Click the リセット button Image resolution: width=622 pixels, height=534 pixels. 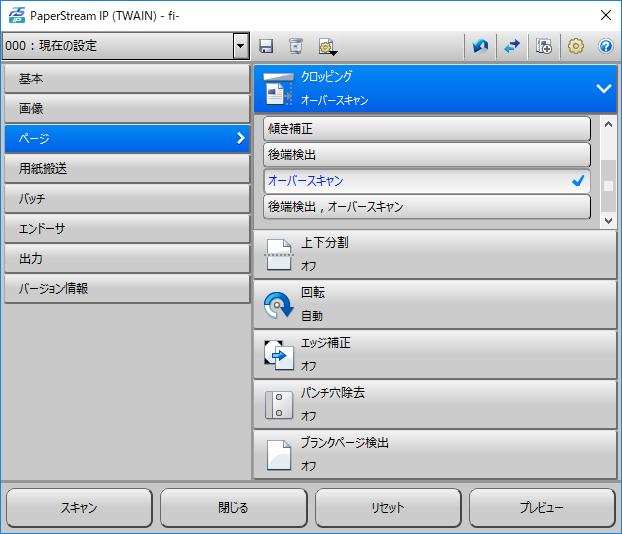click(388, 507)
